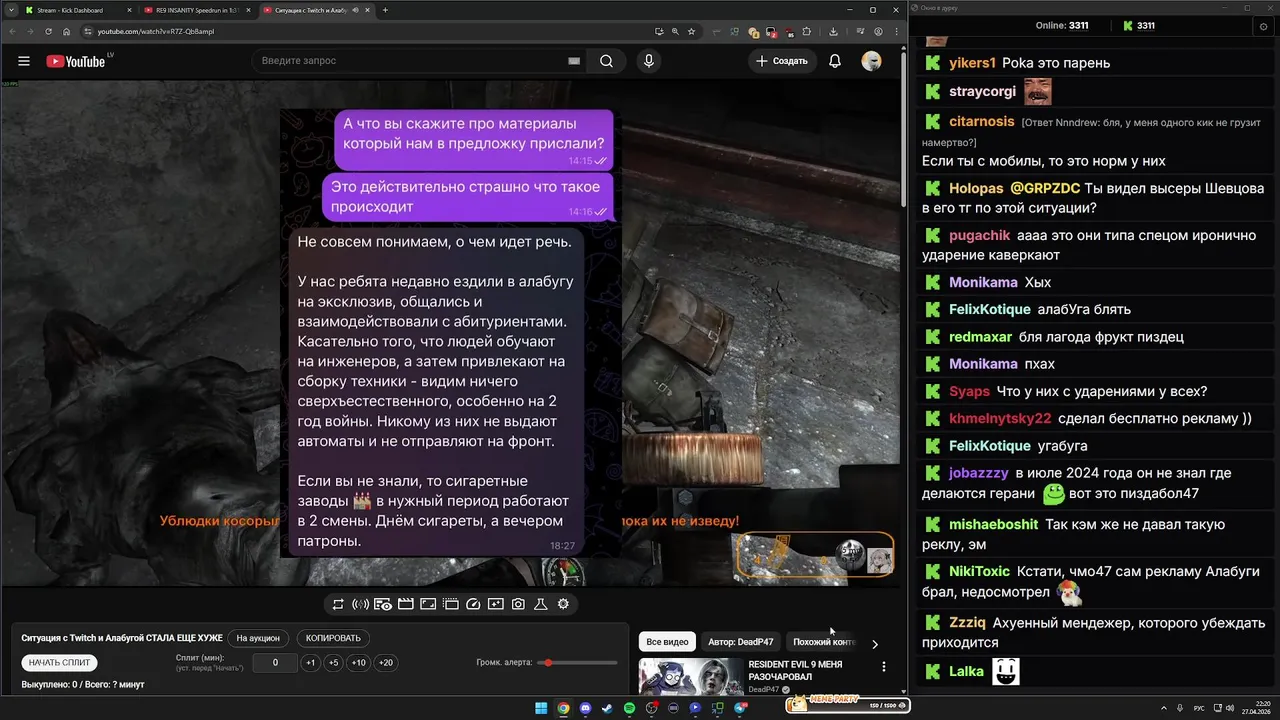Show next filter chips with arrow
This screenshot has width=1280, height=720.
click(875, 644)
